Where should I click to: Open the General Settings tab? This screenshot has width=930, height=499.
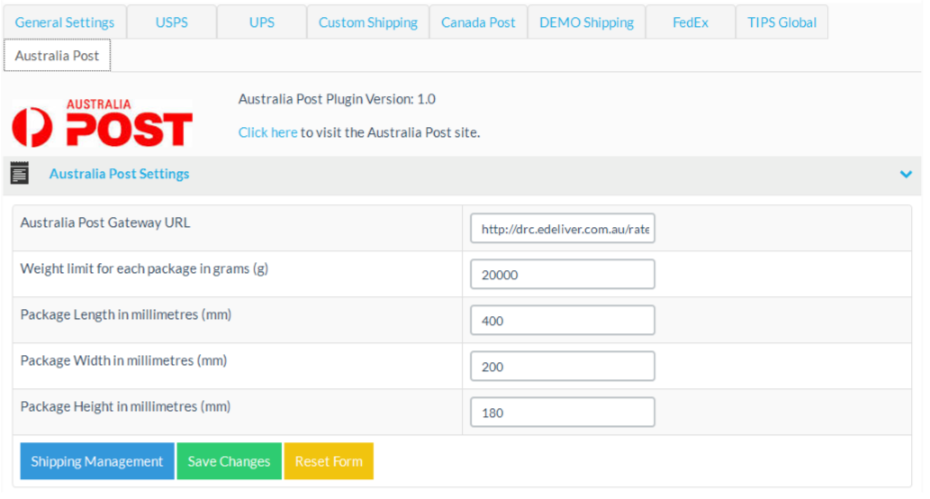click(x=64, y=22)
